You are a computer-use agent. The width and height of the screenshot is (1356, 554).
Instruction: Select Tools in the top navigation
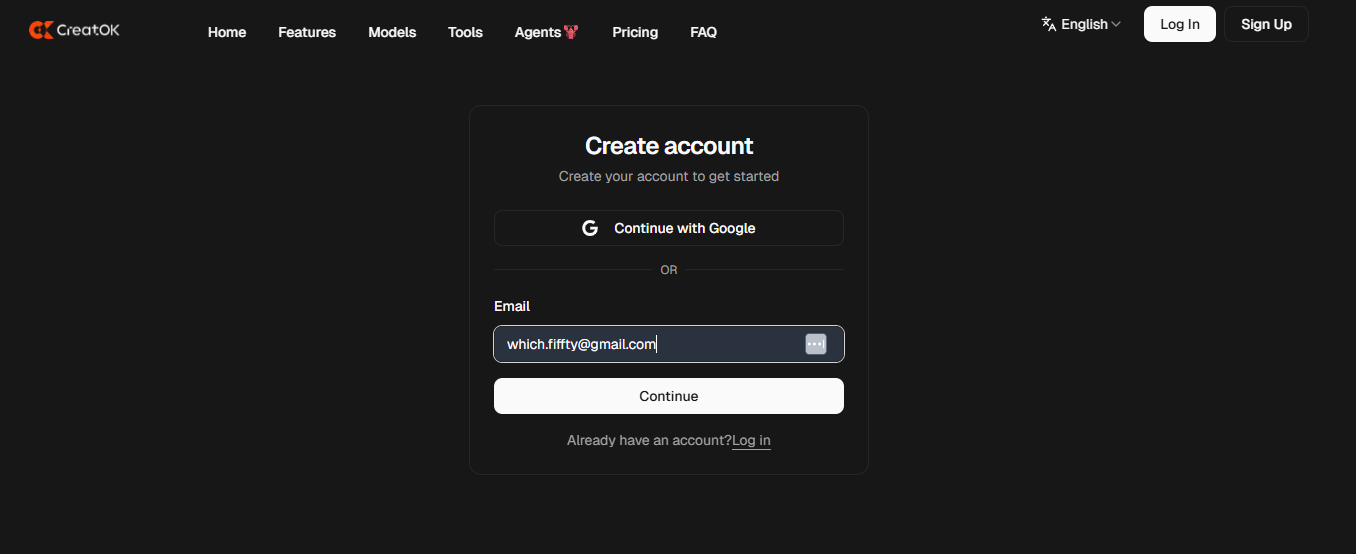[x=465, y=32]
